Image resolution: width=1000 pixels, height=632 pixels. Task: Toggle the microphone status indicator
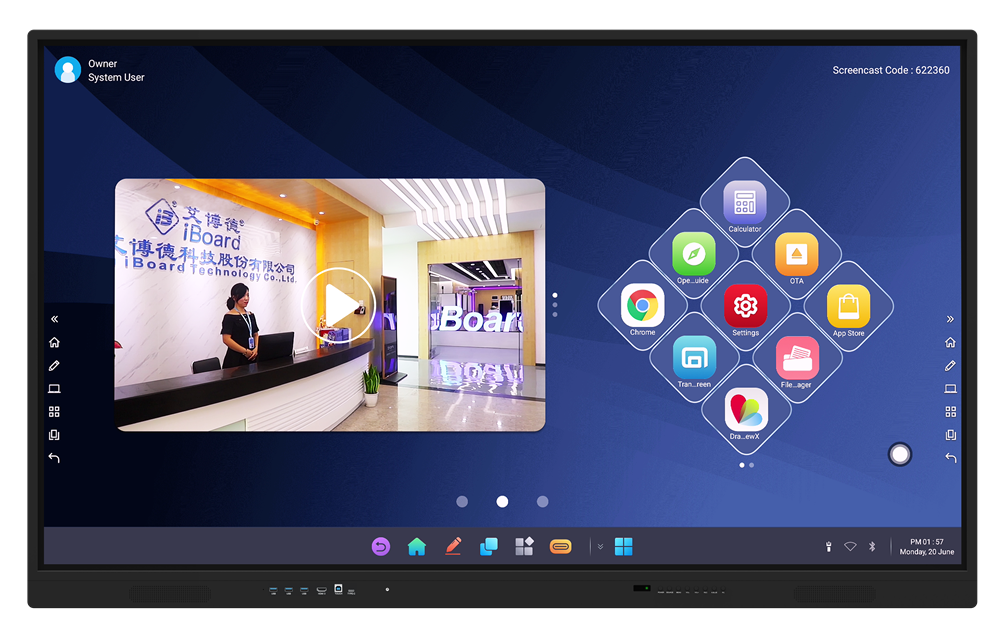click(828, 546)
